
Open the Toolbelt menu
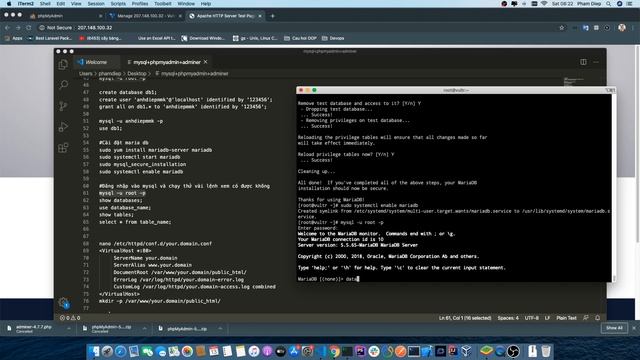point(162,4)
